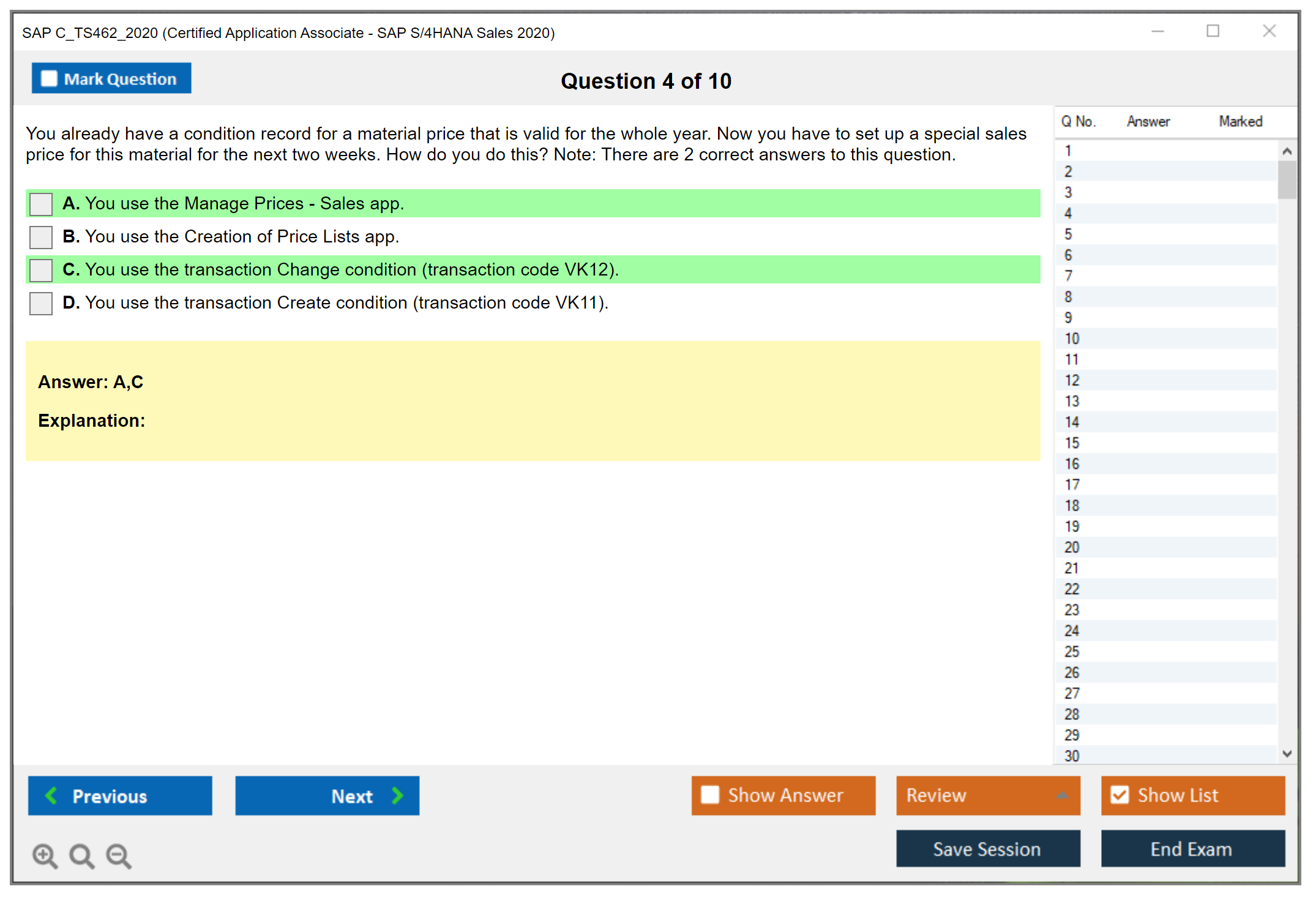Click the green left arrow on Previous
Image resolution: width=1316 pixels, height=900 pixels.
point(51,795)
